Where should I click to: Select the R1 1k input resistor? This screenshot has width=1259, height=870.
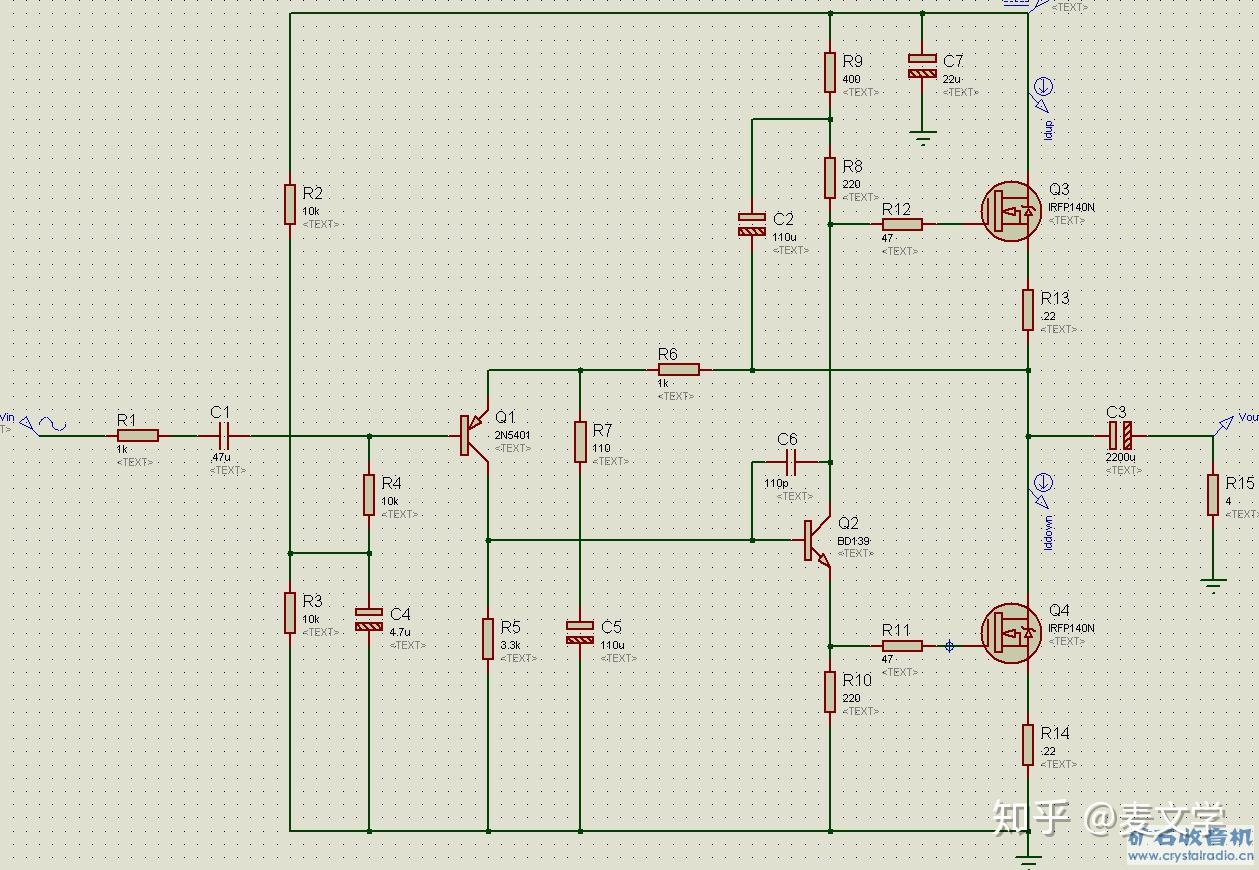[x=138, y=435]
